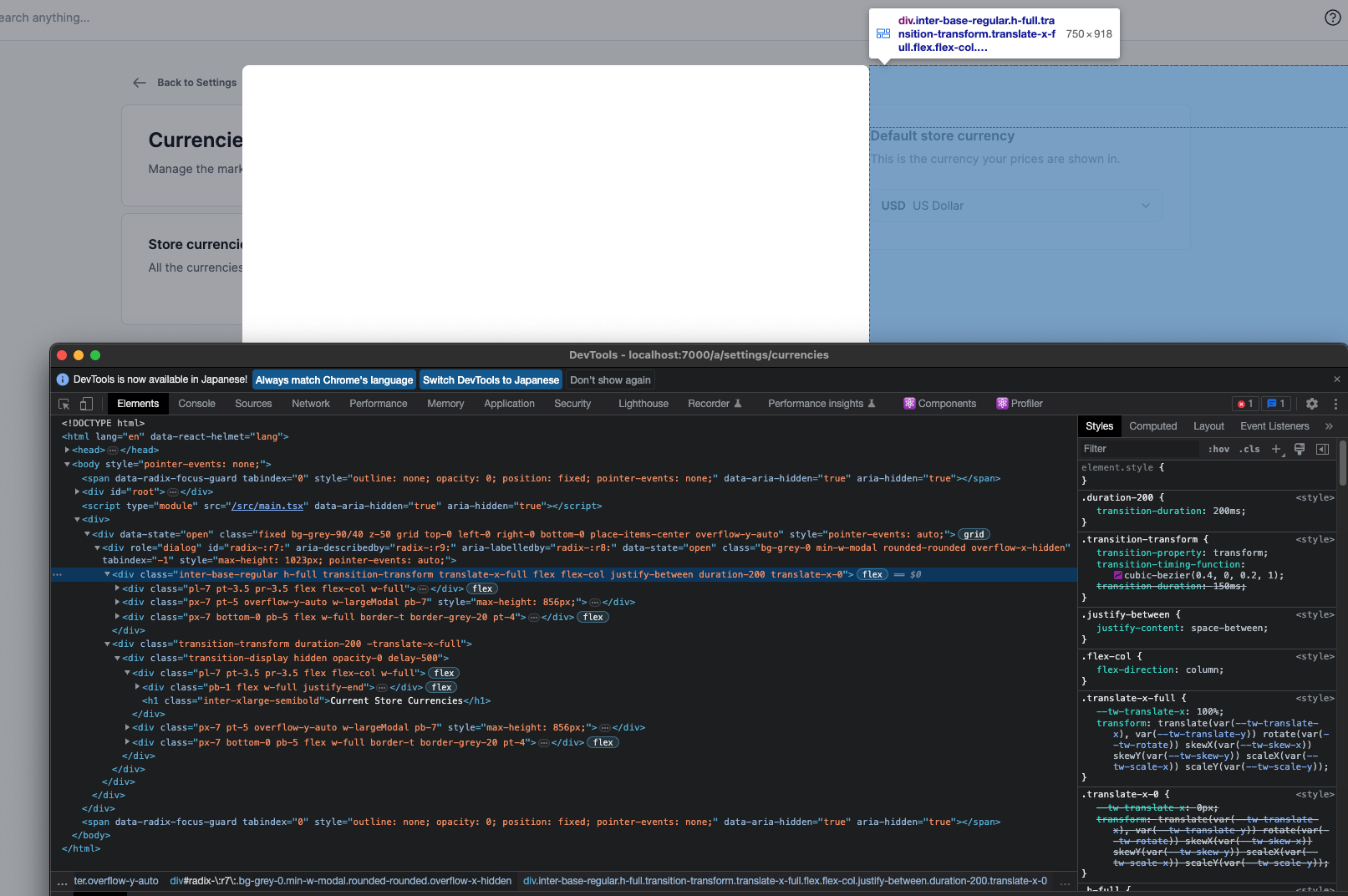This screenshot has height=896, width=1348.
Task: Click Switch DevTools to Japanese button
Action: point(491,380)
